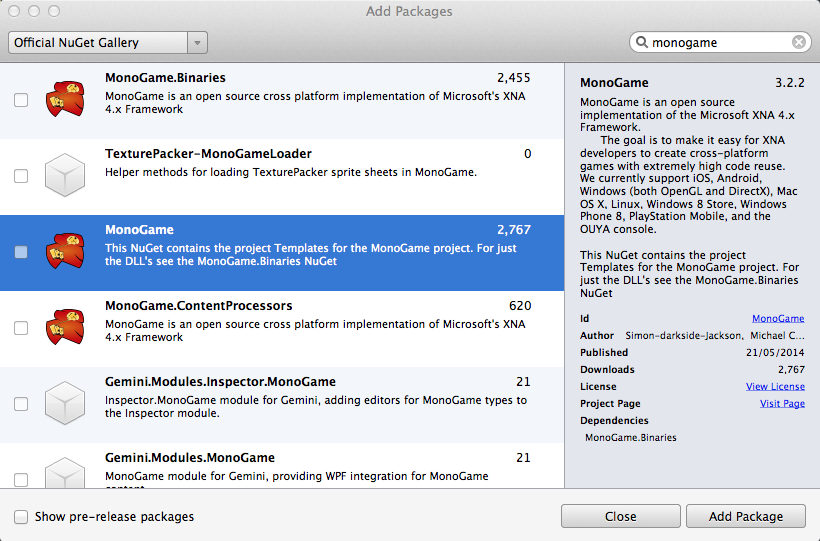Clear the search field with the X icon
The image size is (820, 541).
pos(799,43)
